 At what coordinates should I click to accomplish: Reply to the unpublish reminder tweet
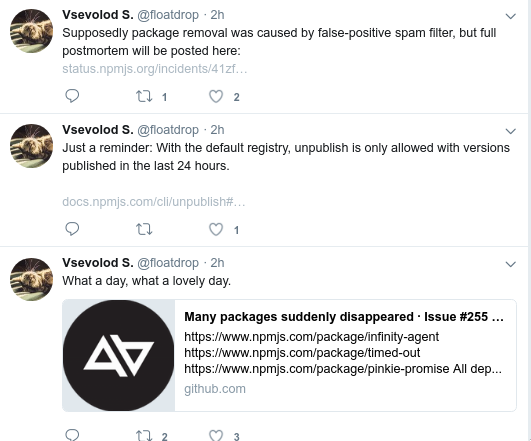72,229
